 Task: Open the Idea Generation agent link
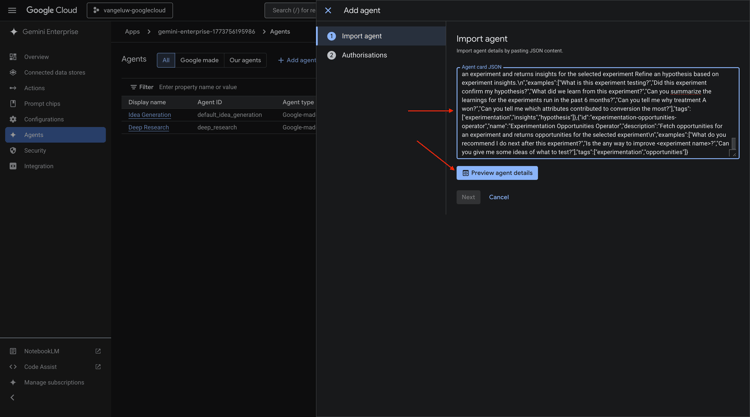click(150, 115)
